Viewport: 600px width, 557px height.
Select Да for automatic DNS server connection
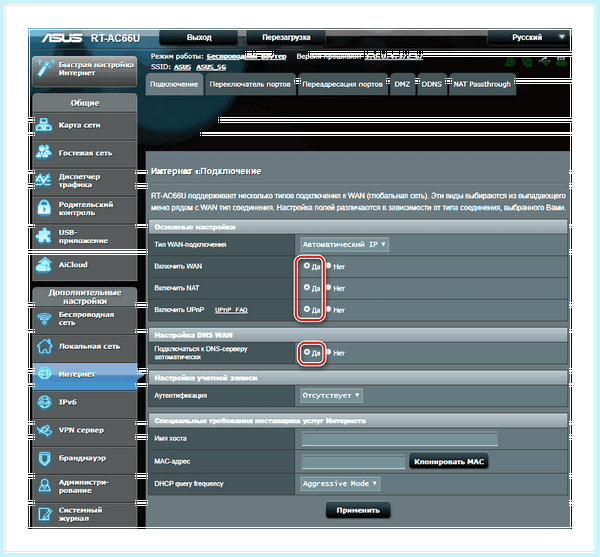click(307, 352)
